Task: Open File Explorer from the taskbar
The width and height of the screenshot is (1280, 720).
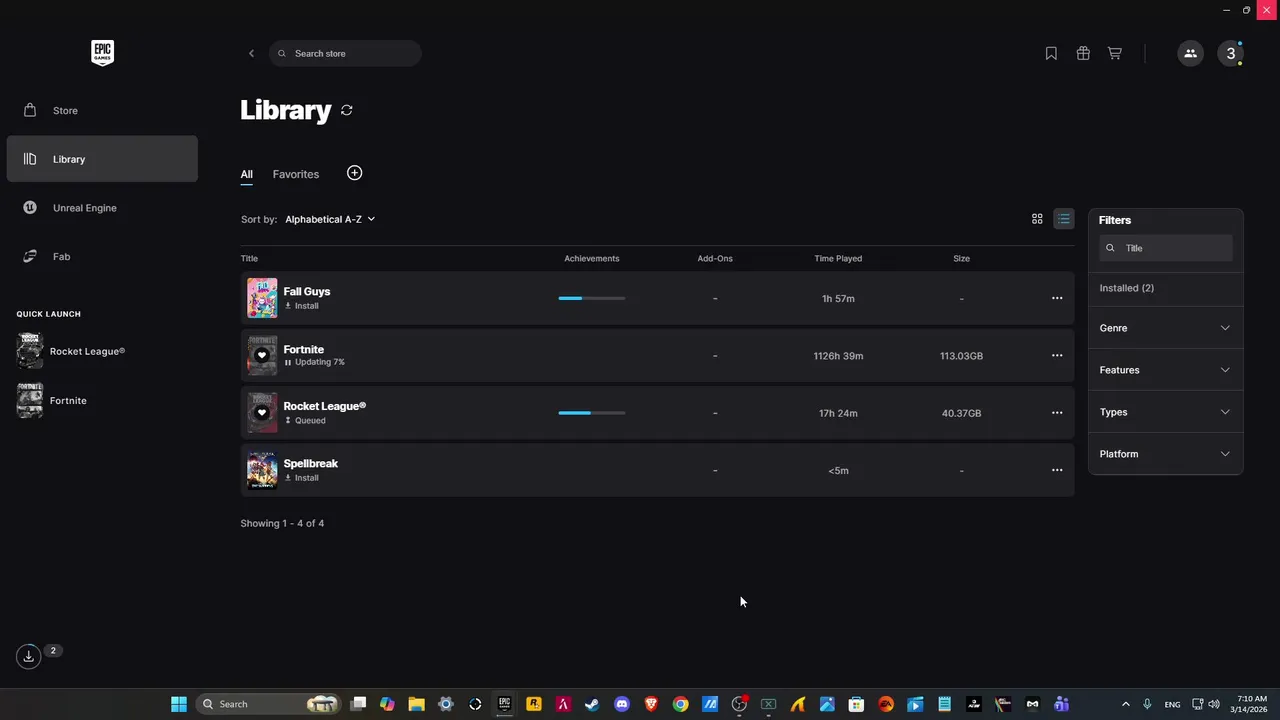Action: tap(417, 704)
